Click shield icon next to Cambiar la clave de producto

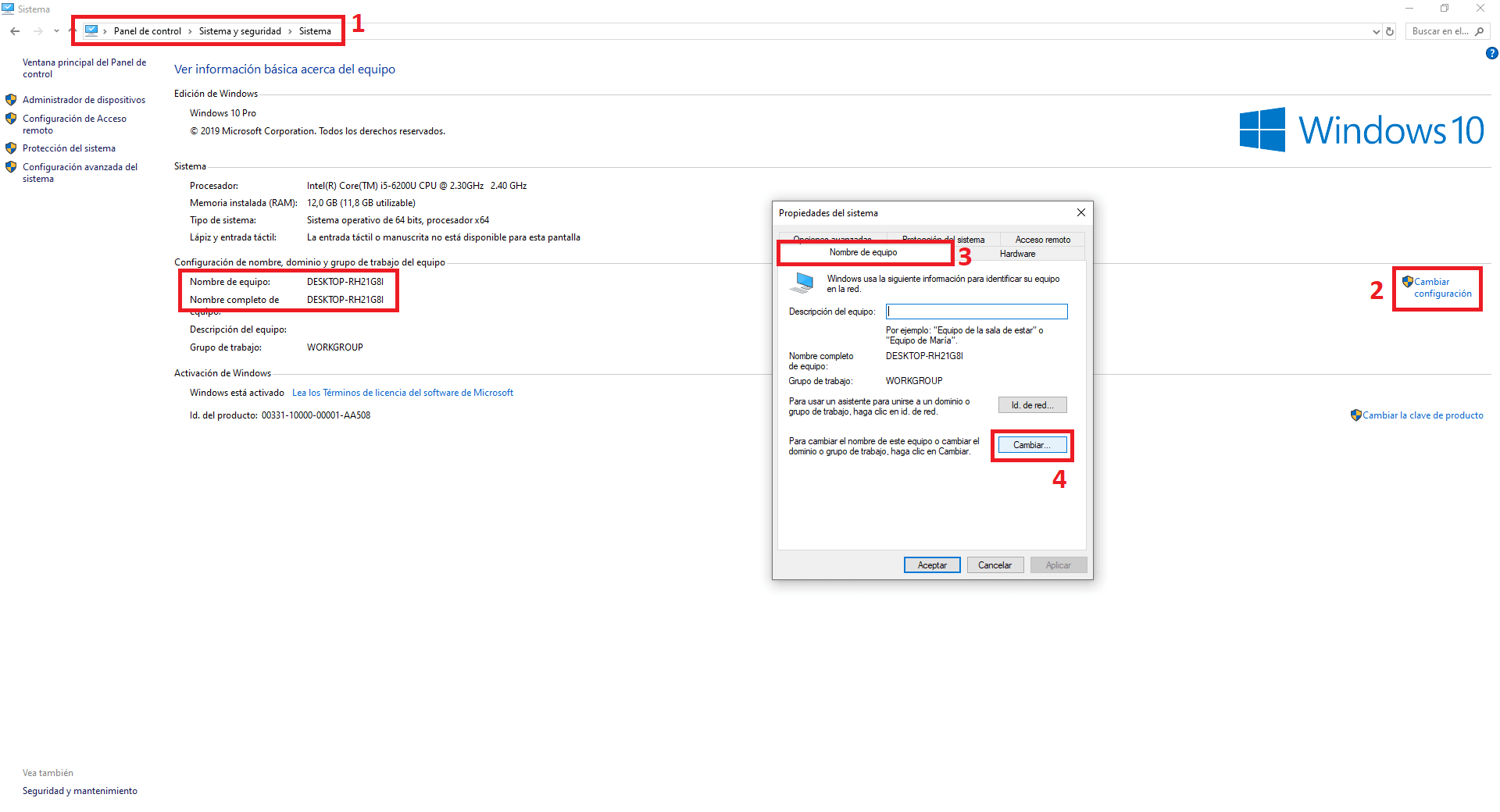1356,415
